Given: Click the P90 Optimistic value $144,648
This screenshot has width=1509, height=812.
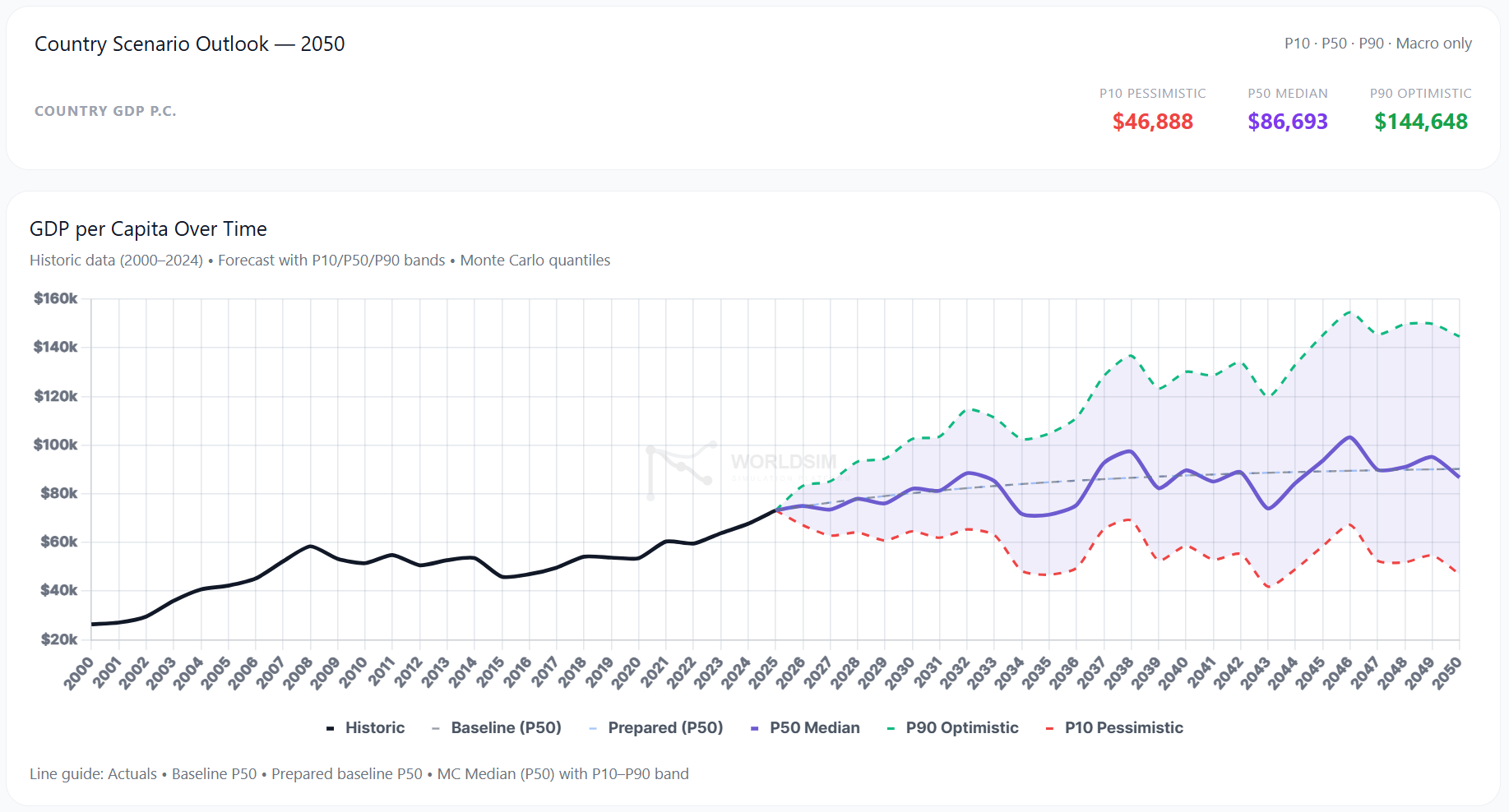Looking at the screenshot, I should pos(1421,122).
